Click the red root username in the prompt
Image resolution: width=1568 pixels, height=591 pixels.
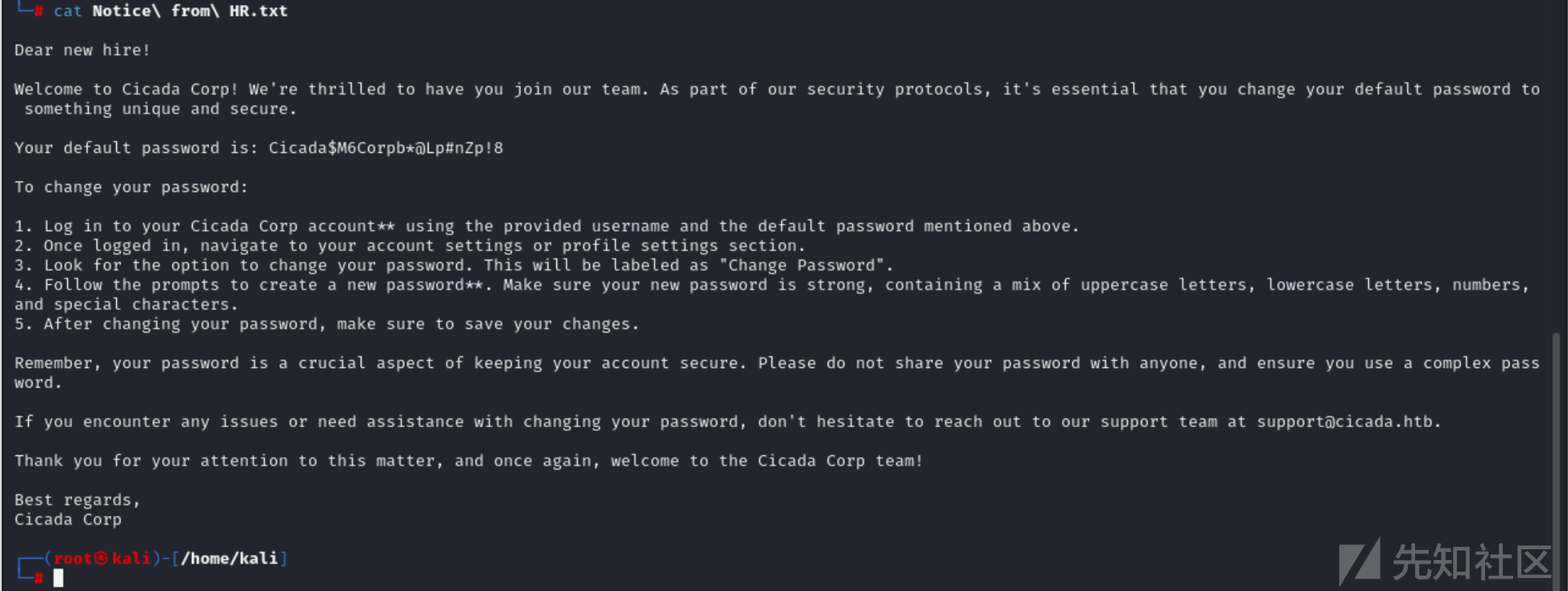(73, 559)
